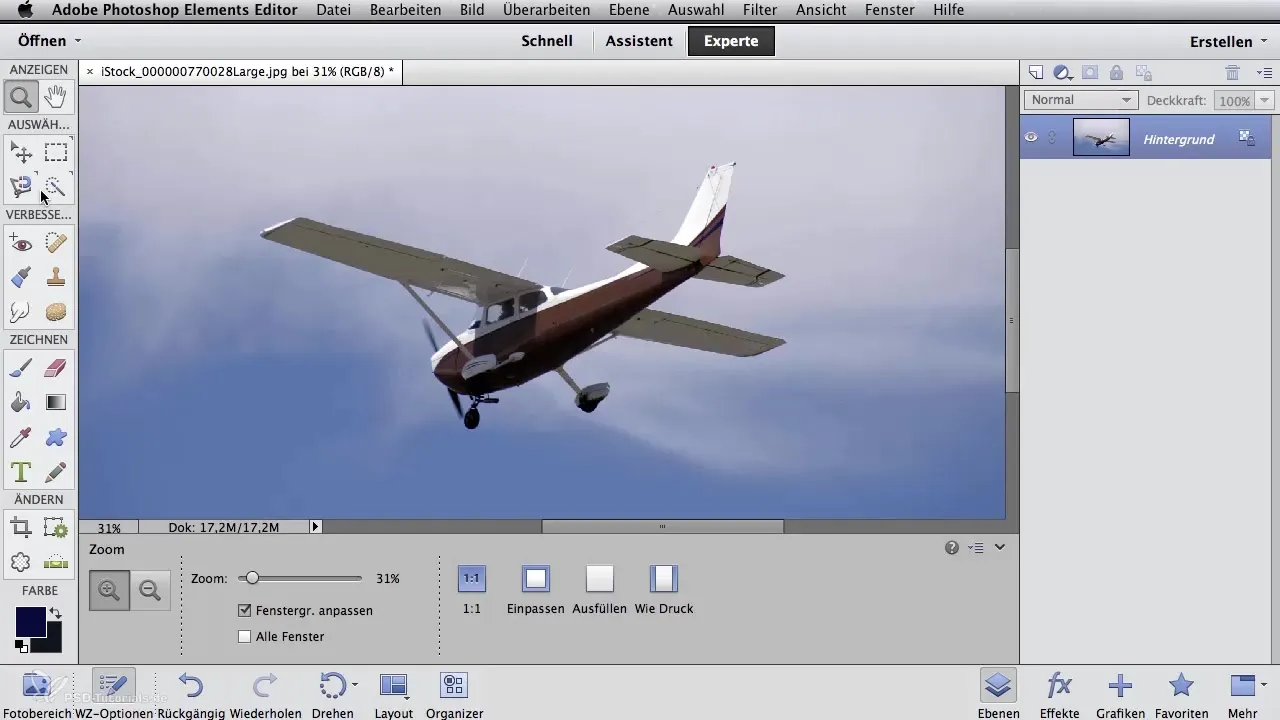Image resolution: width=1280 pixels, height=720 pixels.
Task: Enable the 'Alle Fenster' checkbox
Action: click(245, 636)
